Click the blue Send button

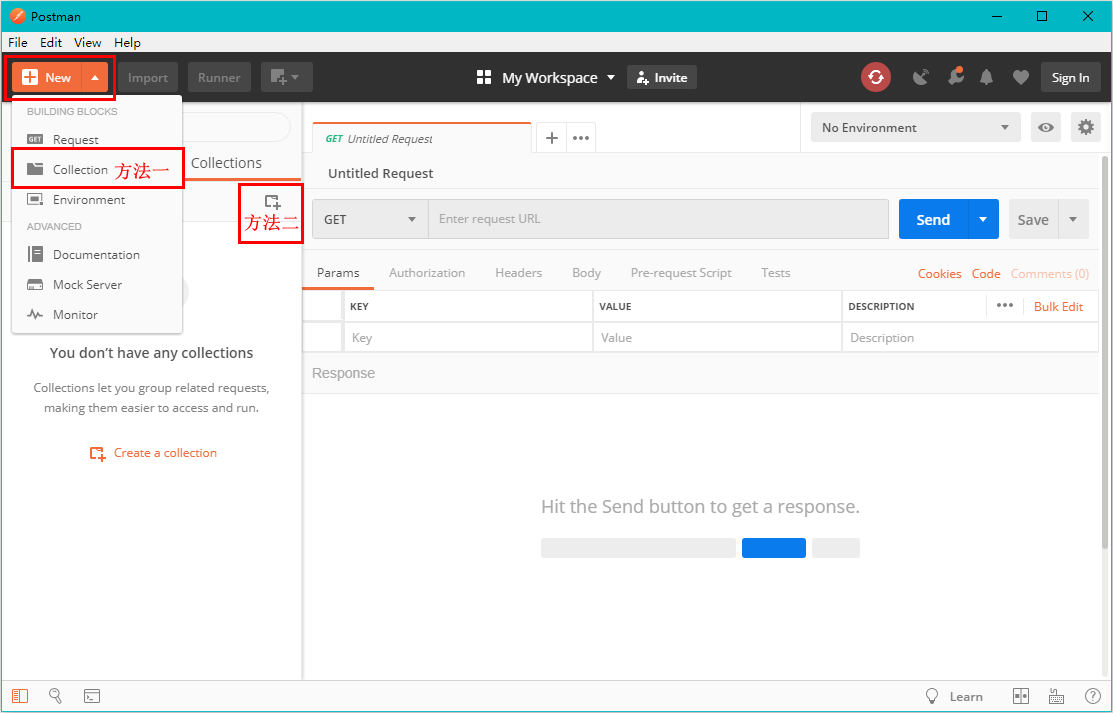(x=933, y=219)
